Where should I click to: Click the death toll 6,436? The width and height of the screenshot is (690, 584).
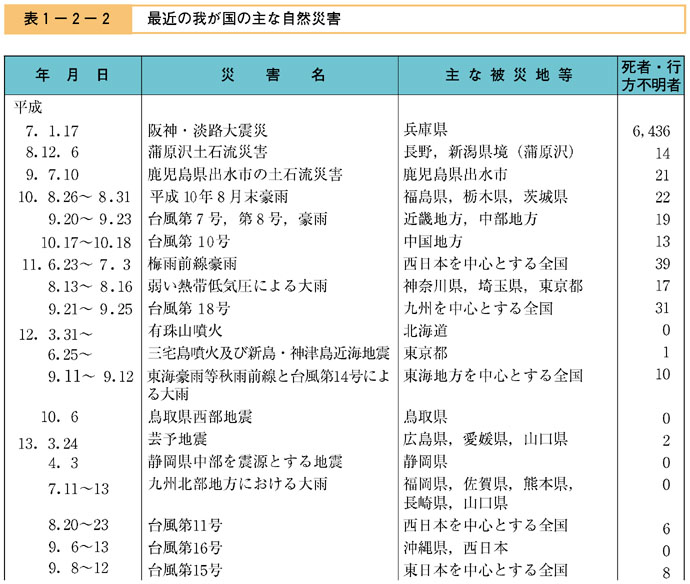coord(651,131)
